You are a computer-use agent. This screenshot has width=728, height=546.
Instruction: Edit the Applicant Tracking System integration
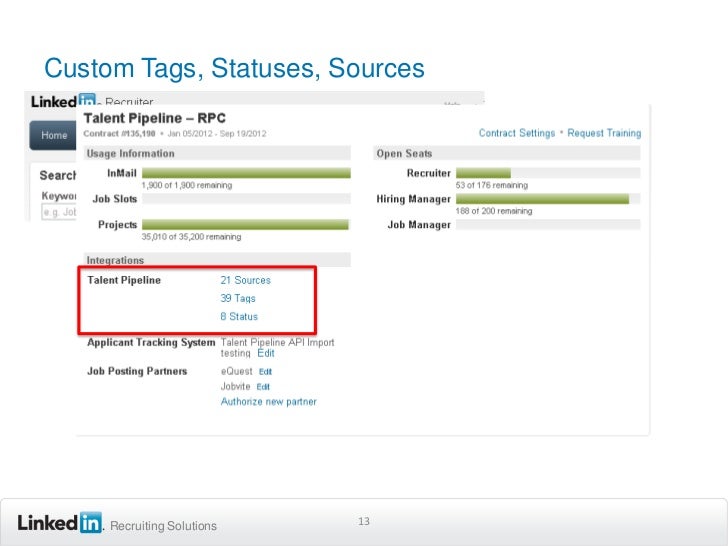click(x=266, y=353)
